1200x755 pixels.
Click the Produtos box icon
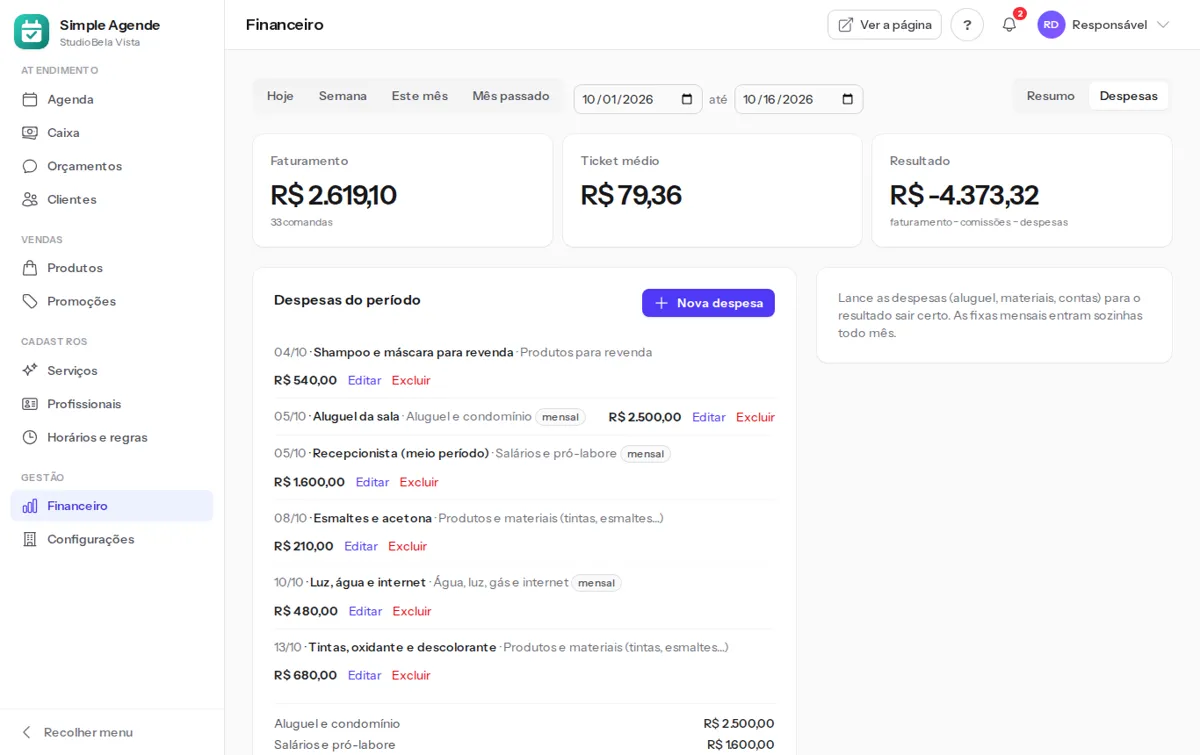point(30,268)
